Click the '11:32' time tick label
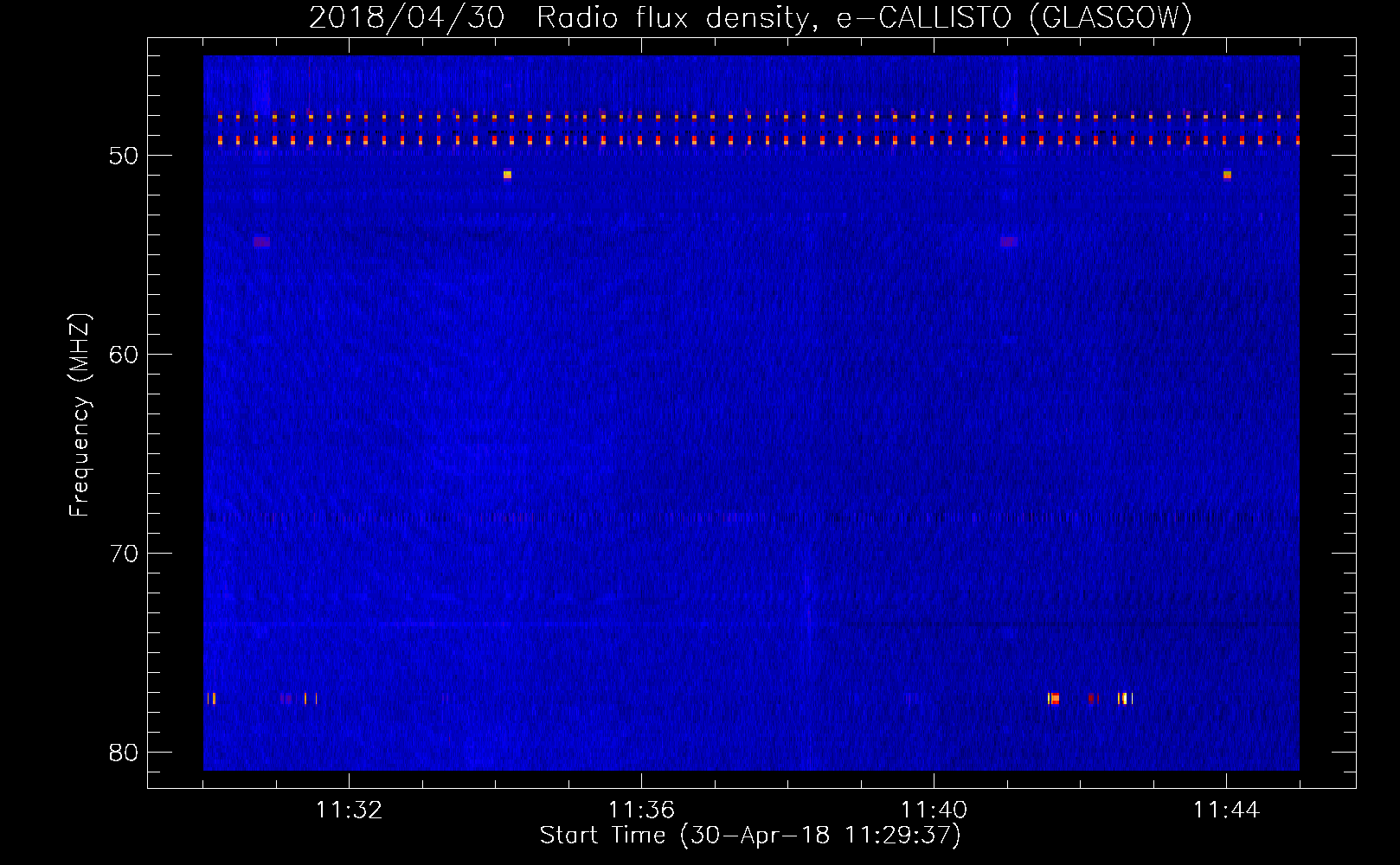Viewport: 1400px width, 865px height. tap(349, 810)
